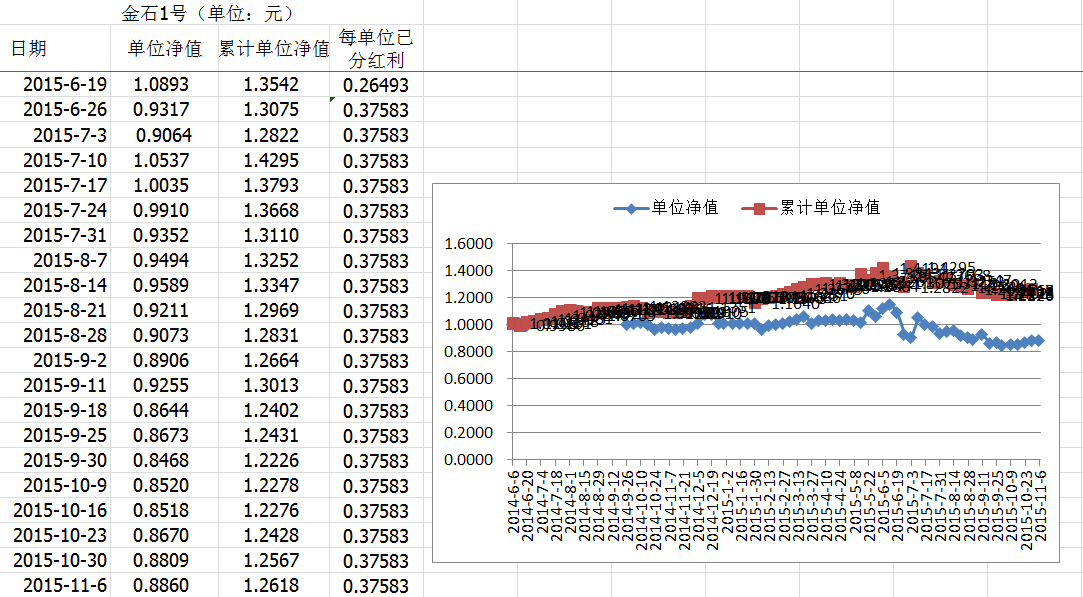The width and height of the screenshot is (1083, 597).
Task: Click the 每单位已分红利 header cell
Action: click(376, 49)
